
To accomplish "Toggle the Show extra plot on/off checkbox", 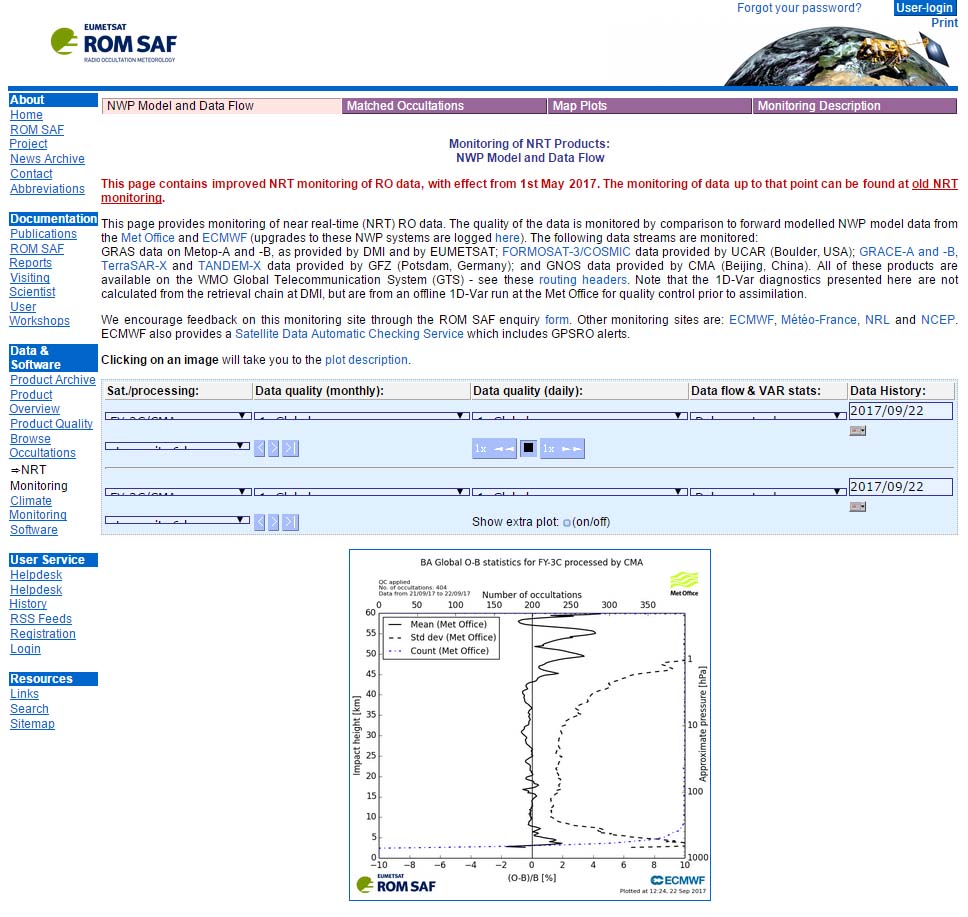I will coord(567,523).
